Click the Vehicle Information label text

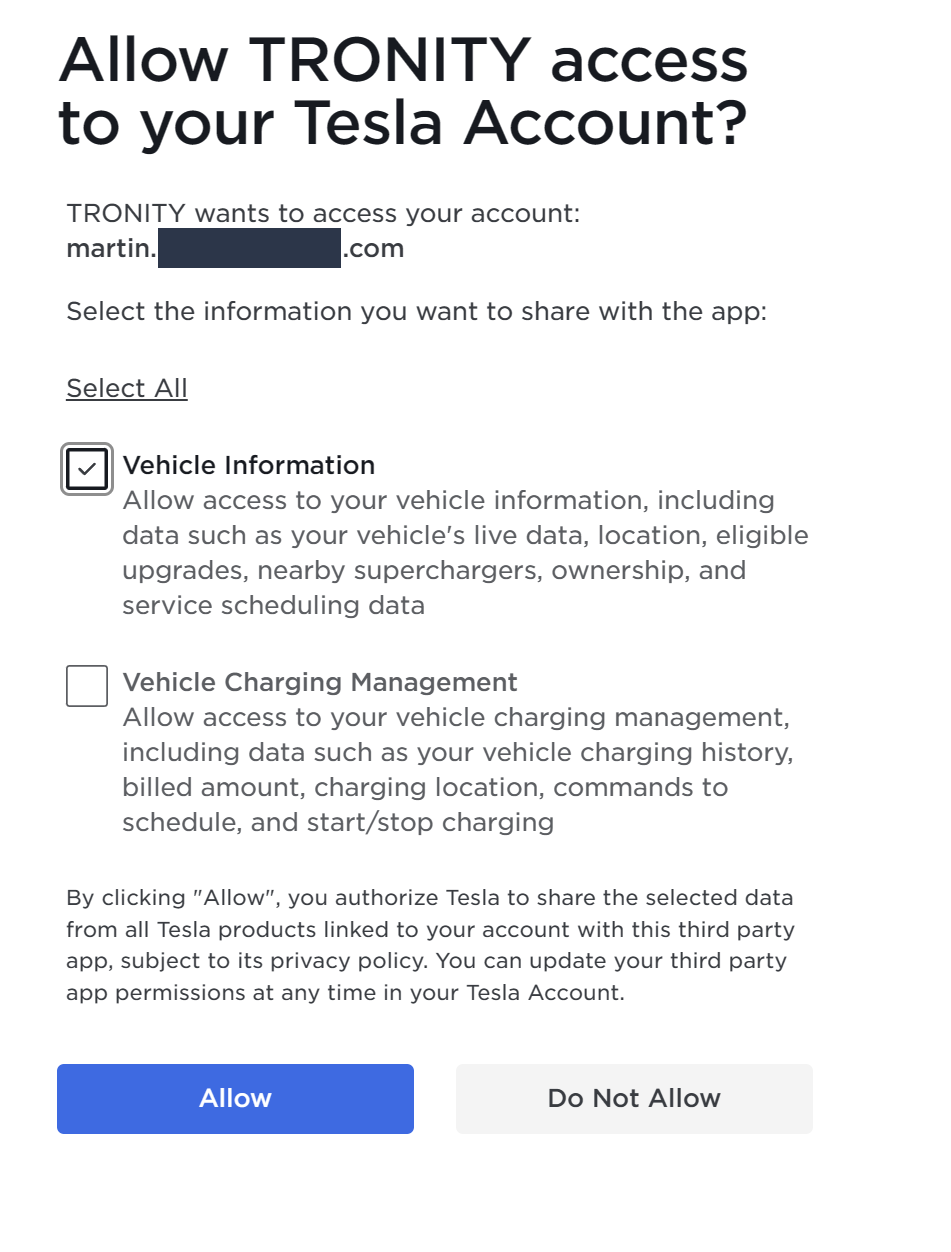(x=249, y=465)
